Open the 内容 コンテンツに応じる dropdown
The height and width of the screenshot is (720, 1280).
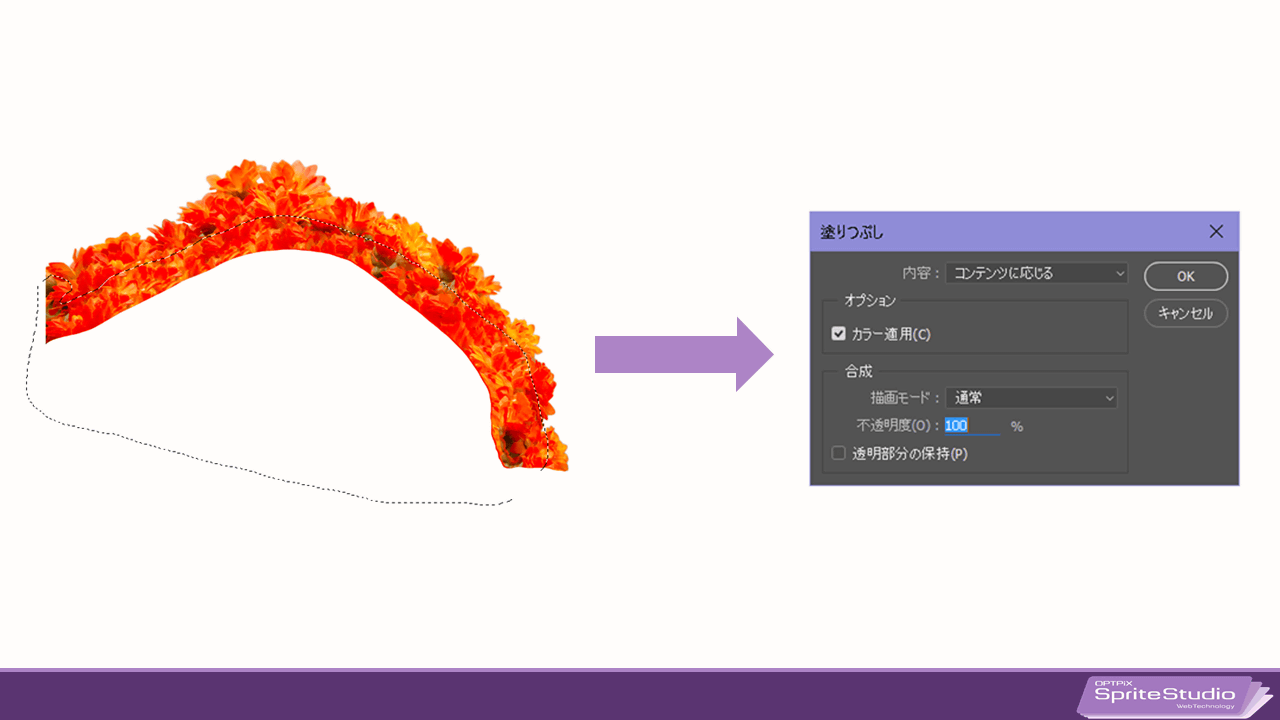tap(1036, 273)
